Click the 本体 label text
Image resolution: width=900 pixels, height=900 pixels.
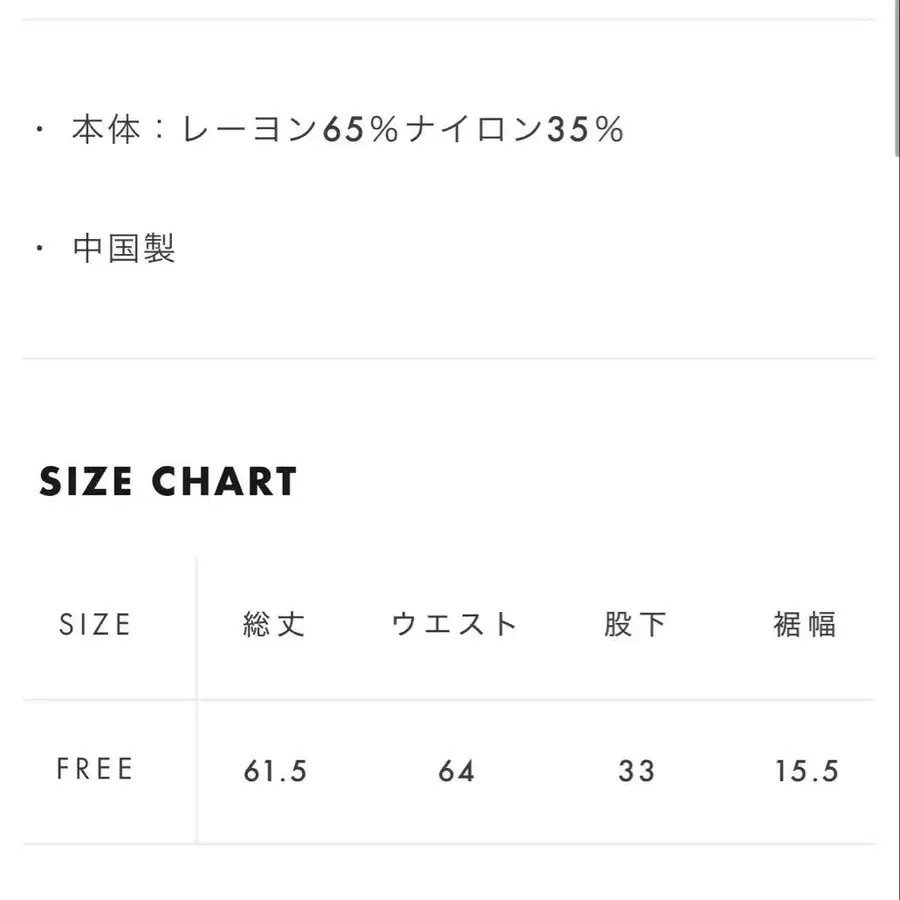click(106, 129)
